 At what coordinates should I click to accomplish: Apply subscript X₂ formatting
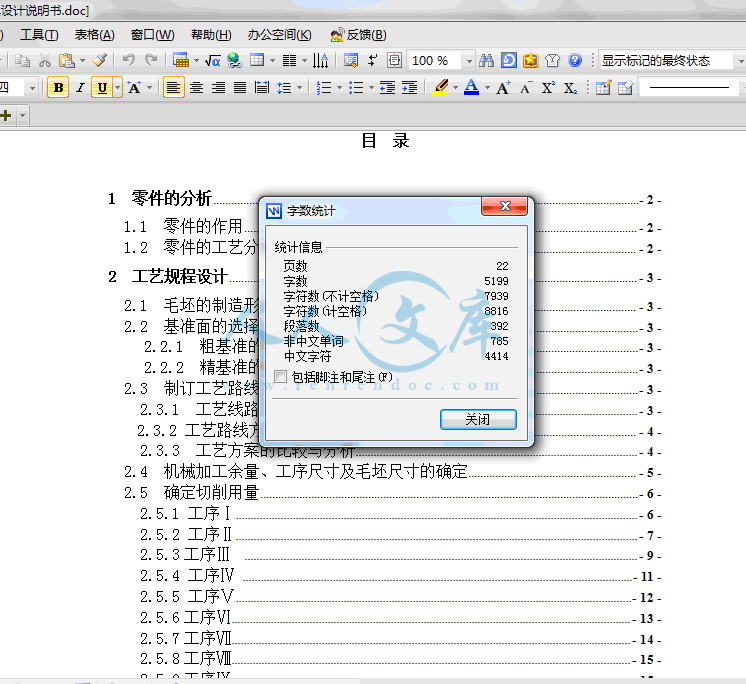tap(570, 88)
